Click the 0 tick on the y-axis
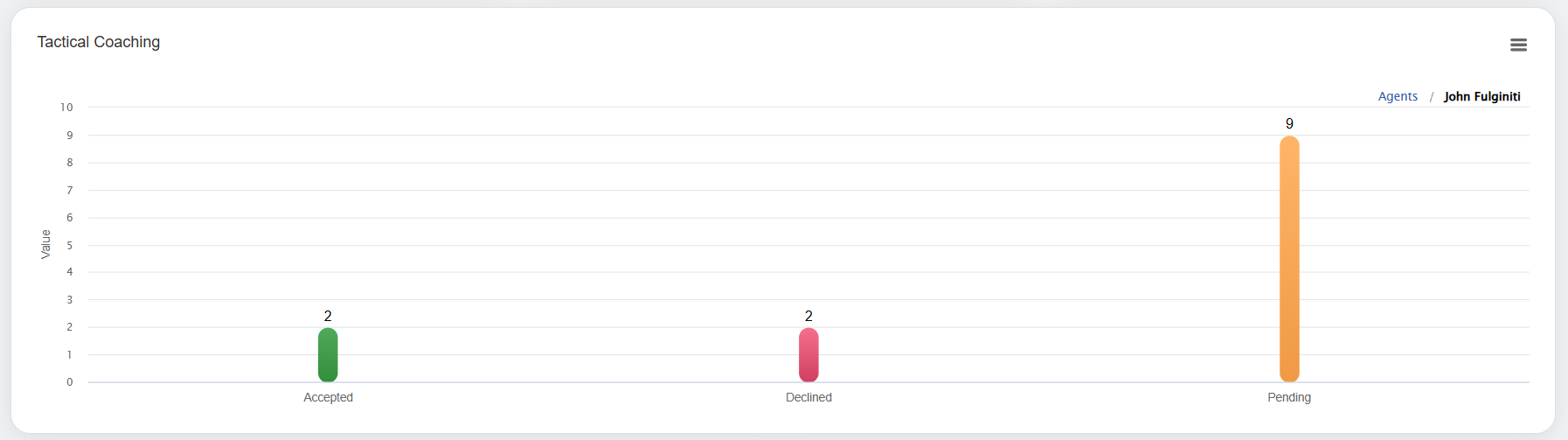Image resolution: width=1568 pixels, height=440 pixels. 70,382
